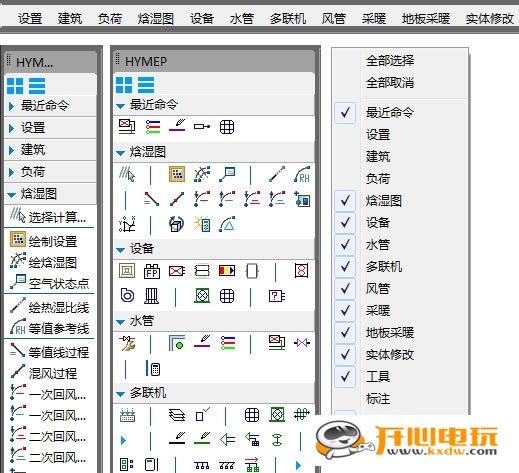Open the 负荷 menu in top menu bar
This screenshot has width=519, height=473.
point(110,18)
